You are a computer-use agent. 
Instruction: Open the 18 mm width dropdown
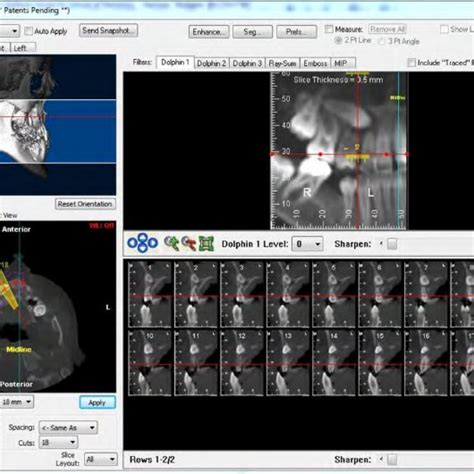click(x=16, y=402)
